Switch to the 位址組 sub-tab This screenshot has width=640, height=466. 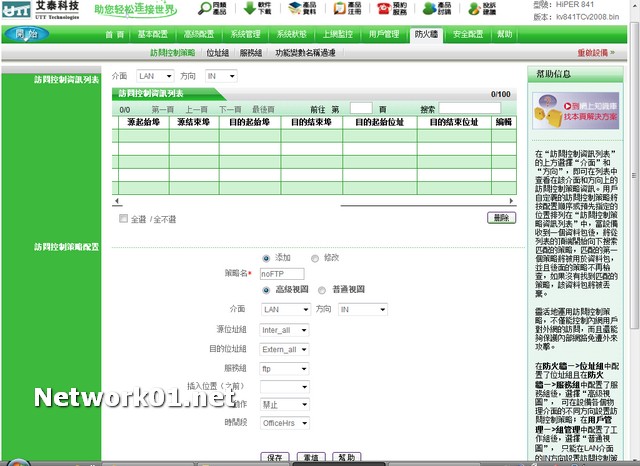tap(216, 51)
